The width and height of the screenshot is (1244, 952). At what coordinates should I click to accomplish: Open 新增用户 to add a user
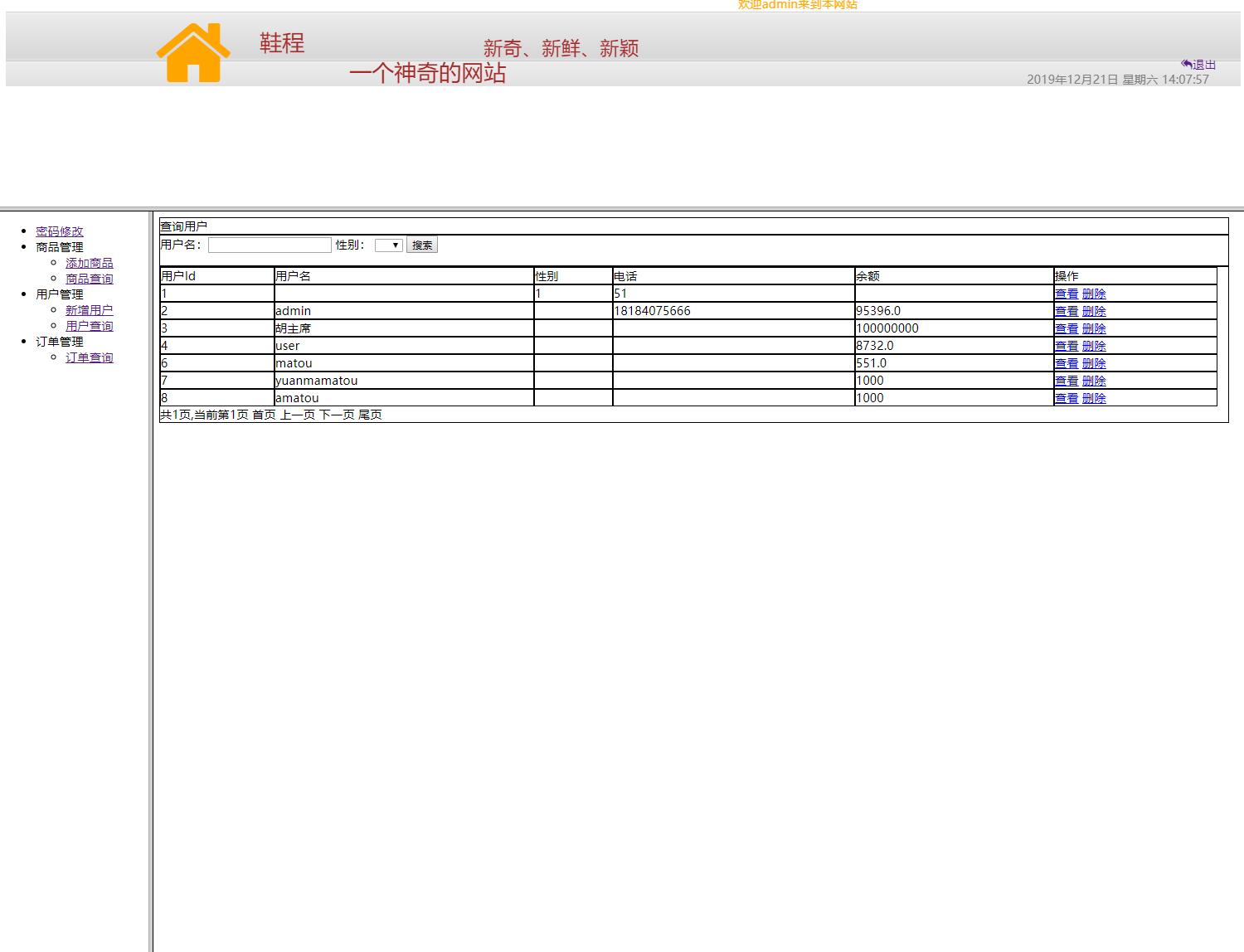[90, 309]
